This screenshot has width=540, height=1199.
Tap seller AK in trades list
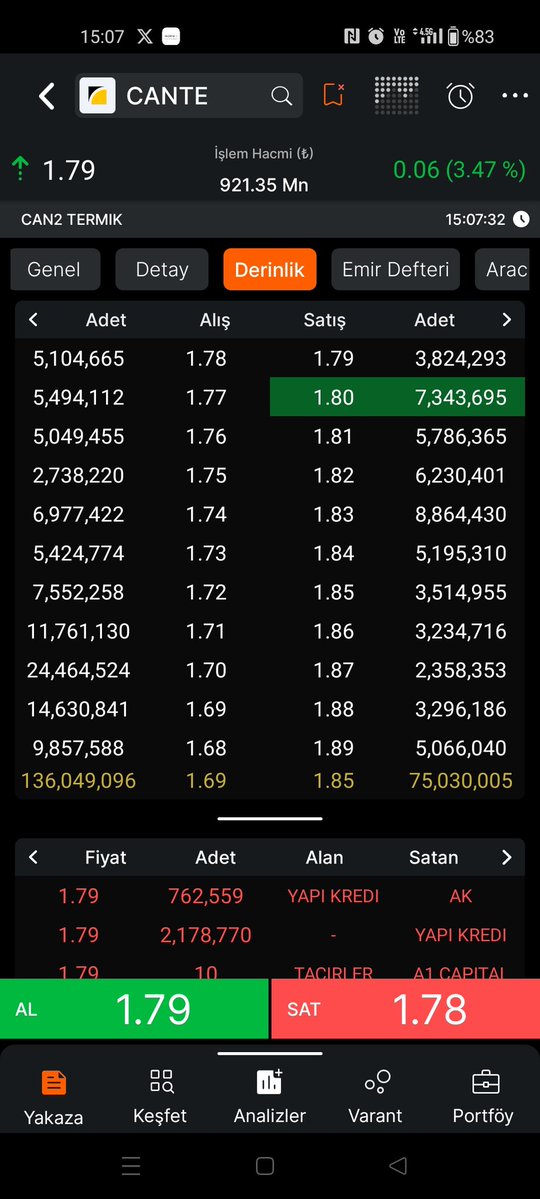click(461, 895)
